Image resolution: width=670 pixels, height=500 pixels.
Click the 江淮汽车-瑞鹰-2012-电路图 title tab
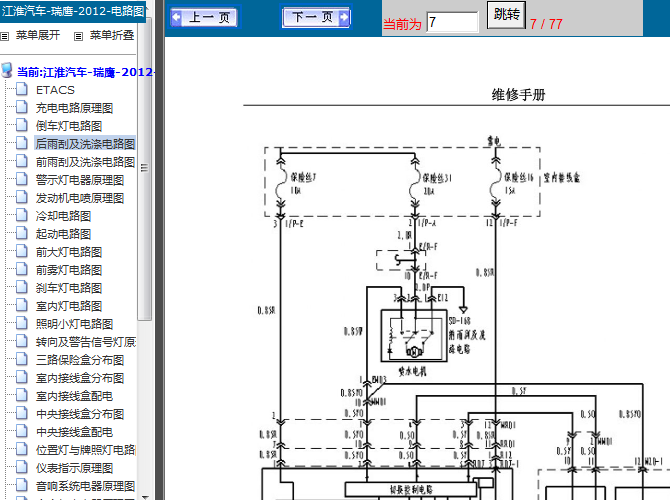(73, 11)
